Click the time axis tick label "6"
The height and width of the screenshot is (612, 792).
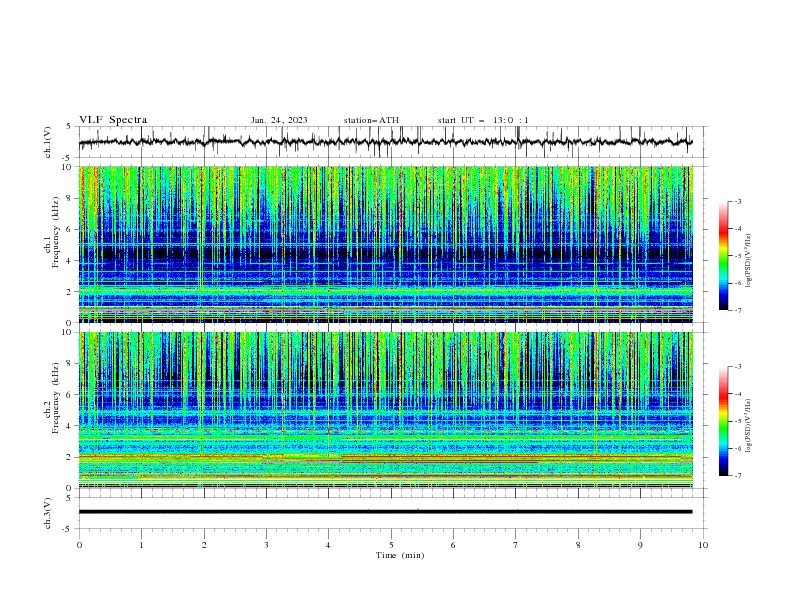tap(454, 545)
